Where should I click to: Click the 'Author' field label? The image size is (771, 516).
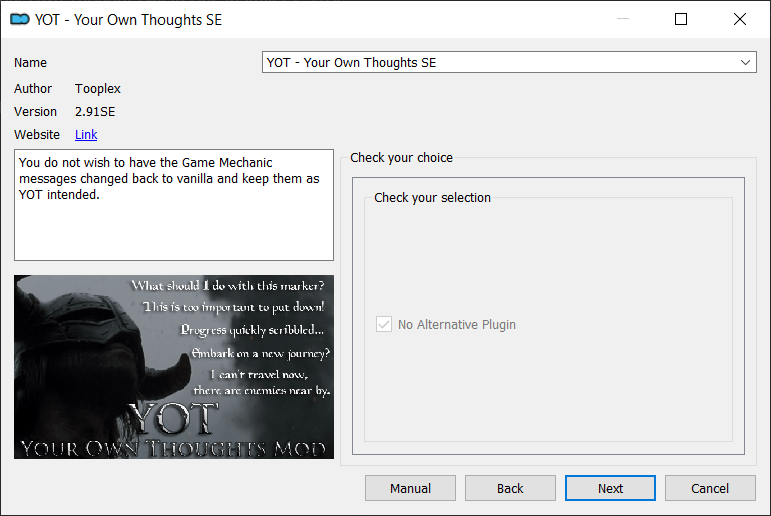pyautogui.click(x=33, y=89)
